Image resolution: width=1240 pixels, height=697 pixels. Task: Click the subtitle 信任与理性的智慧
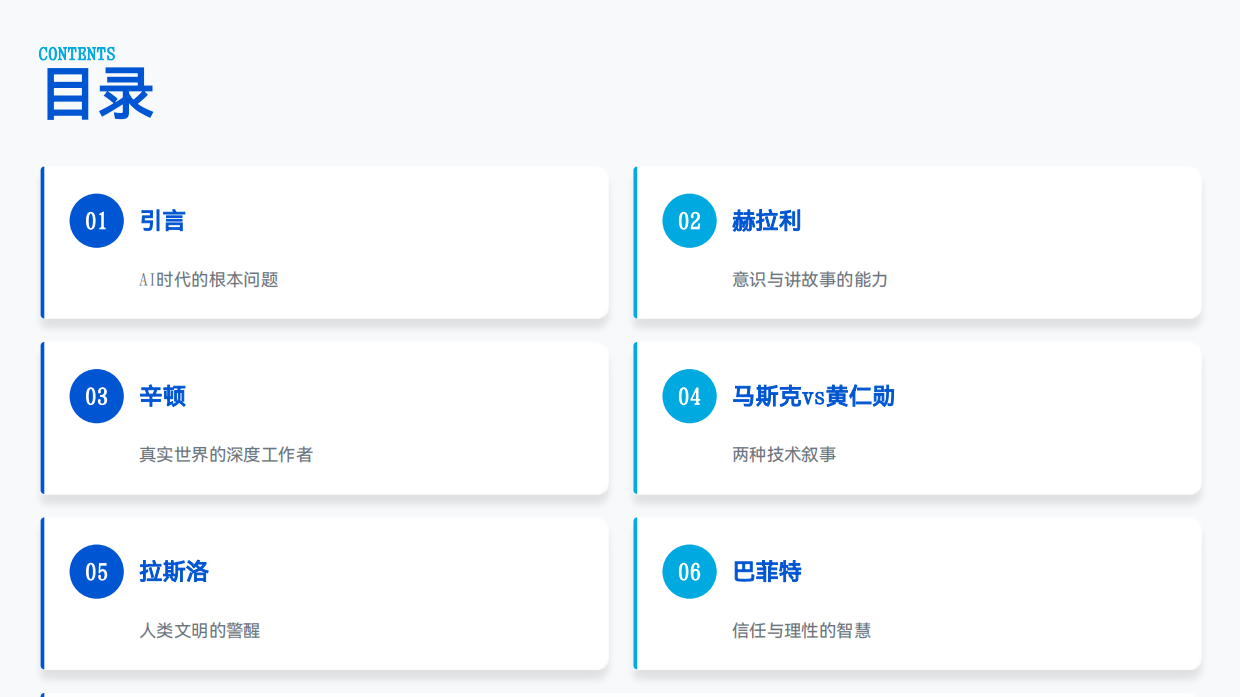[x=800, y=630]
